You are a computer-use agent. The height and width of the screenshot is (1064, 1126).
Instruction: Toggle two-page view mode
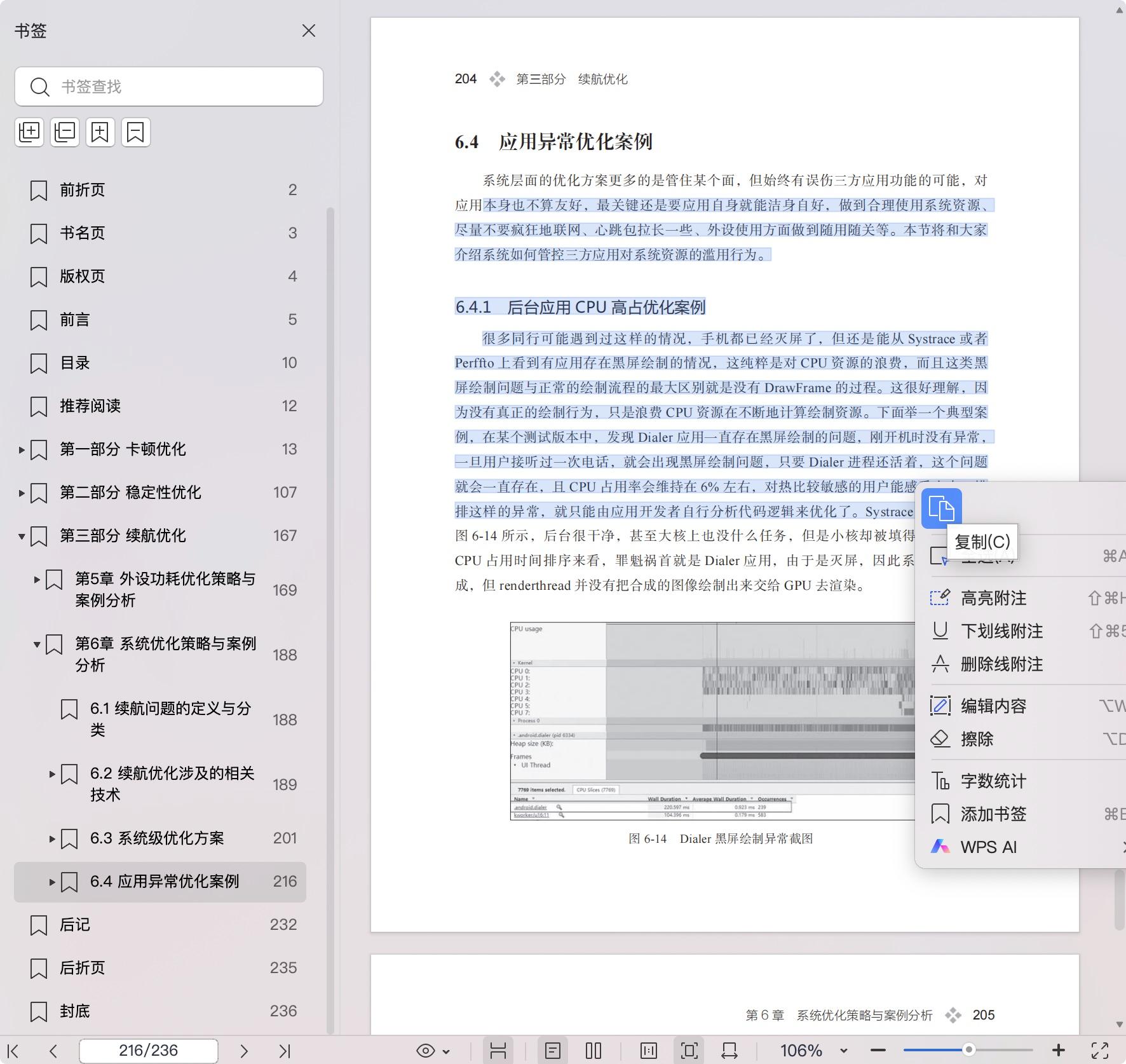593,1051
